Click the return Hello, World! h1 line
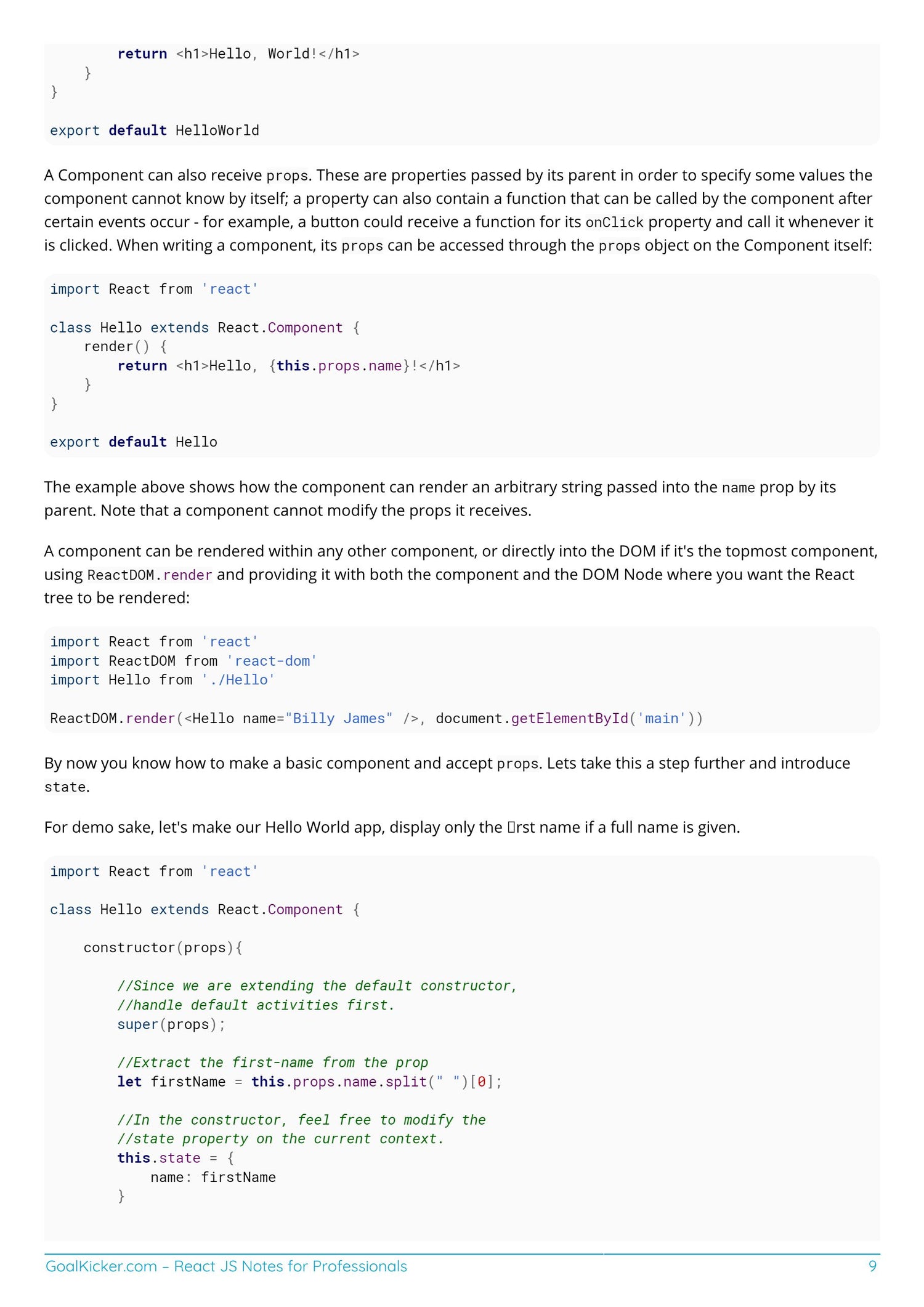This screenshot has height=1307, width=924. tap(238, 54)
